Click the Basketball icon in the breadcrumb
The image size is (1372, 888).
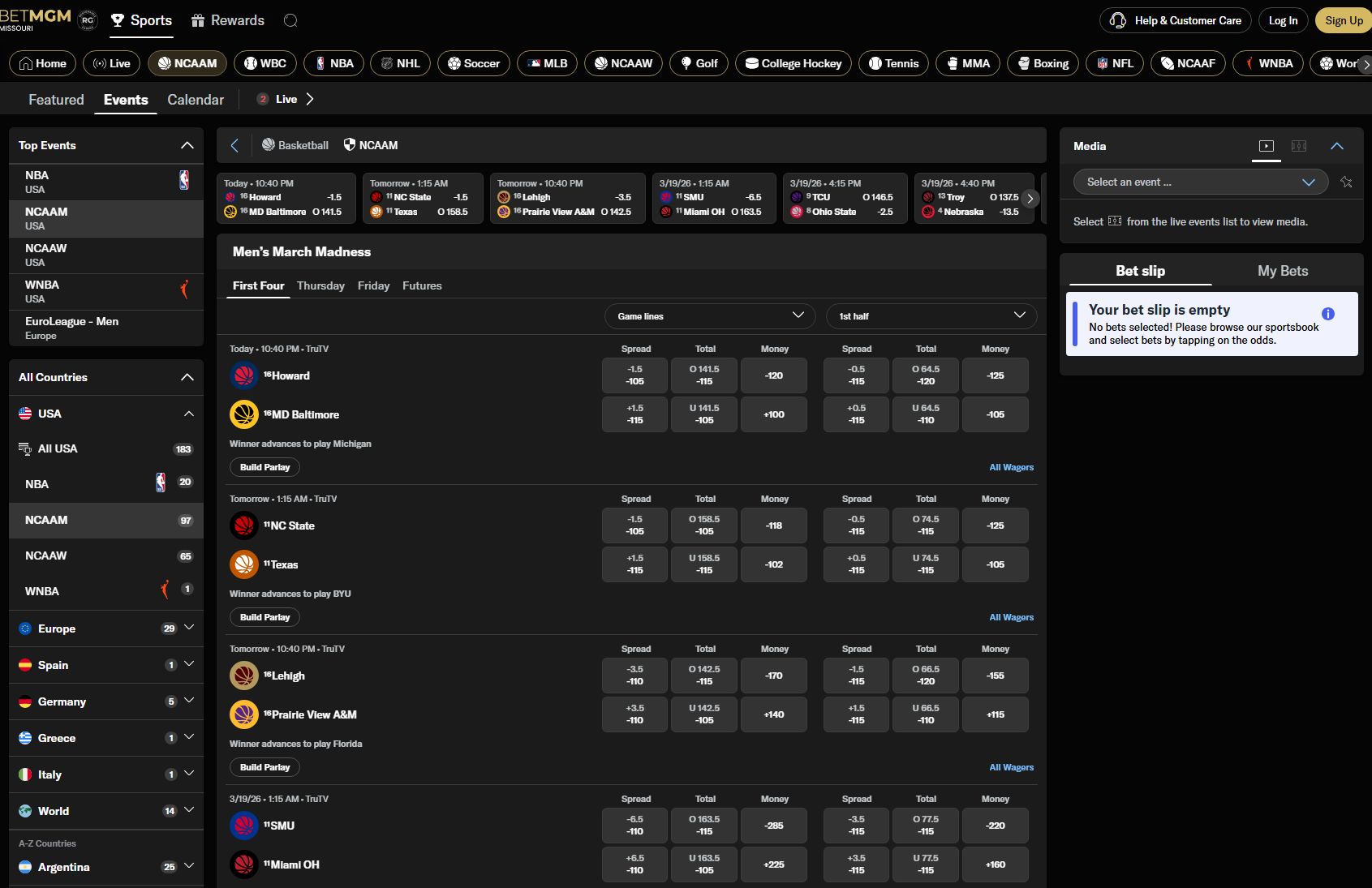[x=268, y=145]
